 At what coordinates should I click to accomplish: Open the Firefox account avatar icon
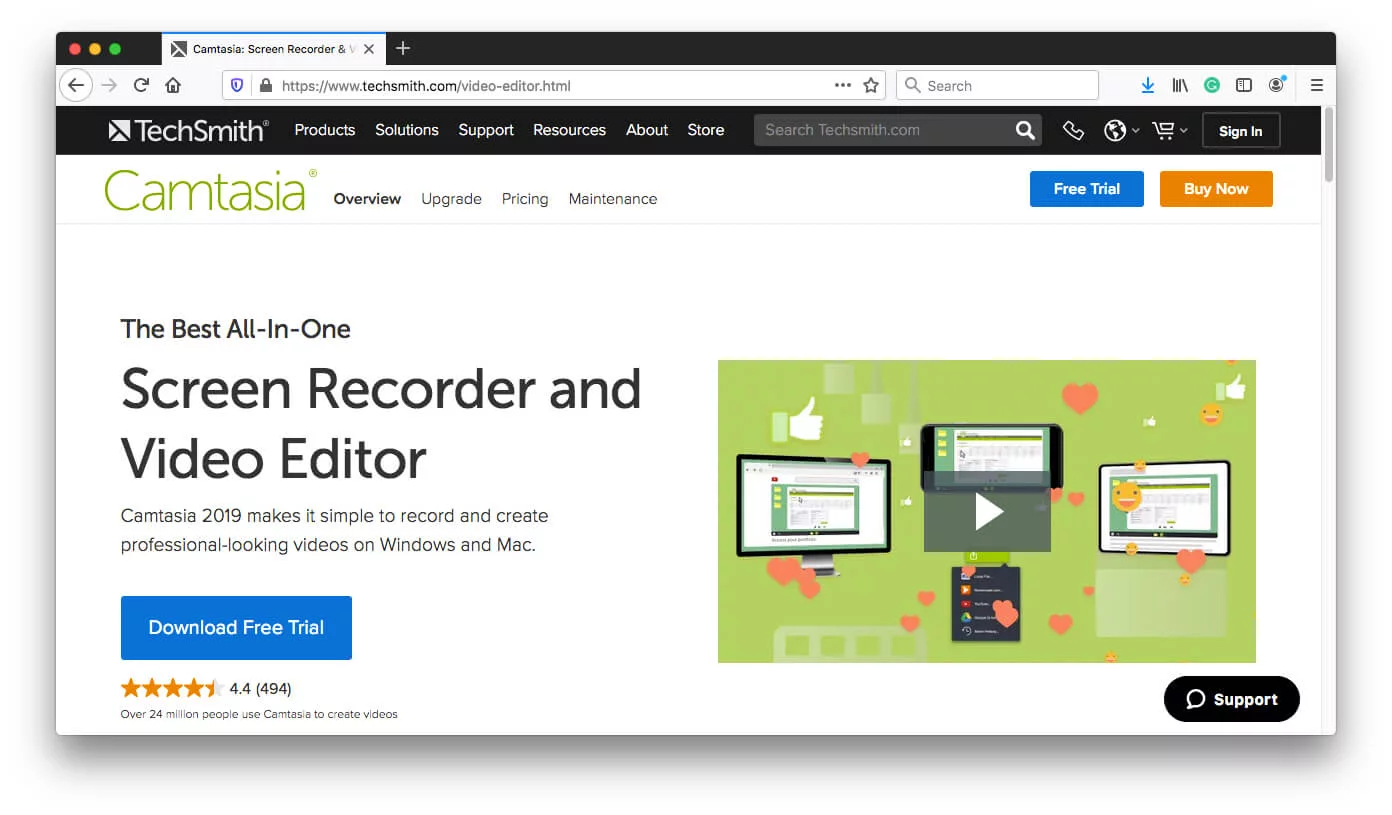click(x=1276, y=85)
